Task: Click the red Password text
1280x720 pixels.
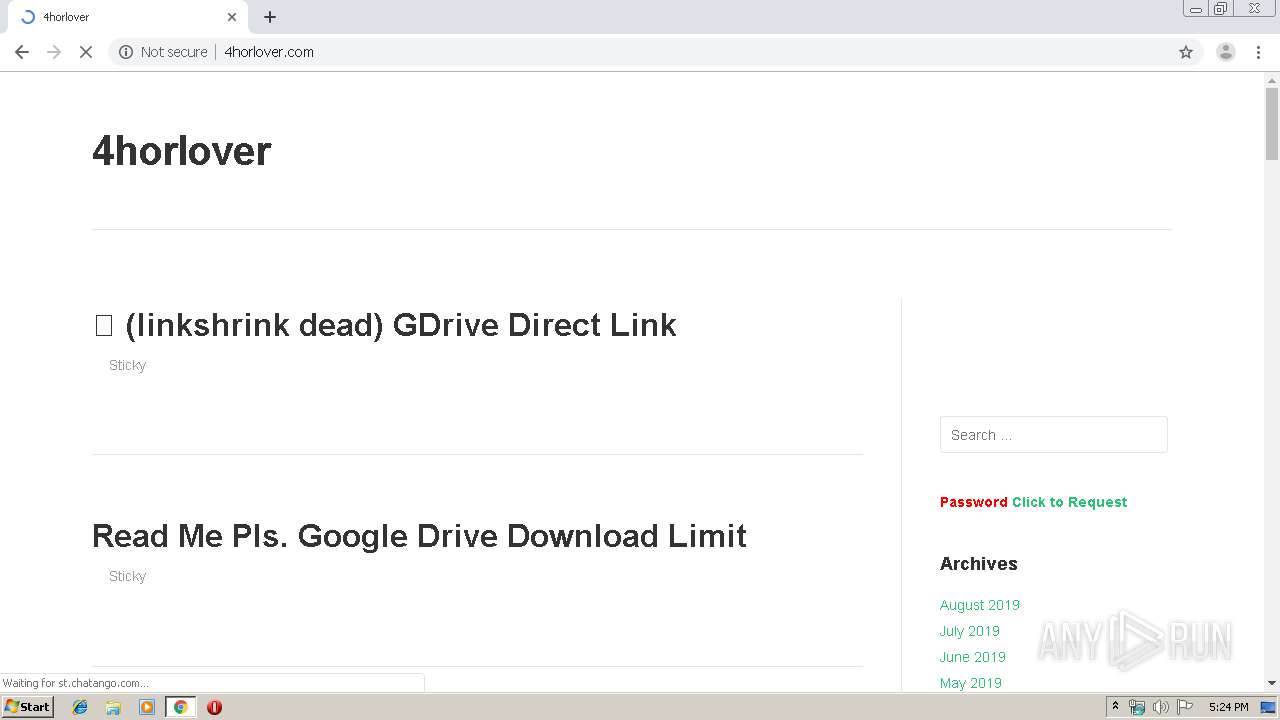Action: [973, 502]
